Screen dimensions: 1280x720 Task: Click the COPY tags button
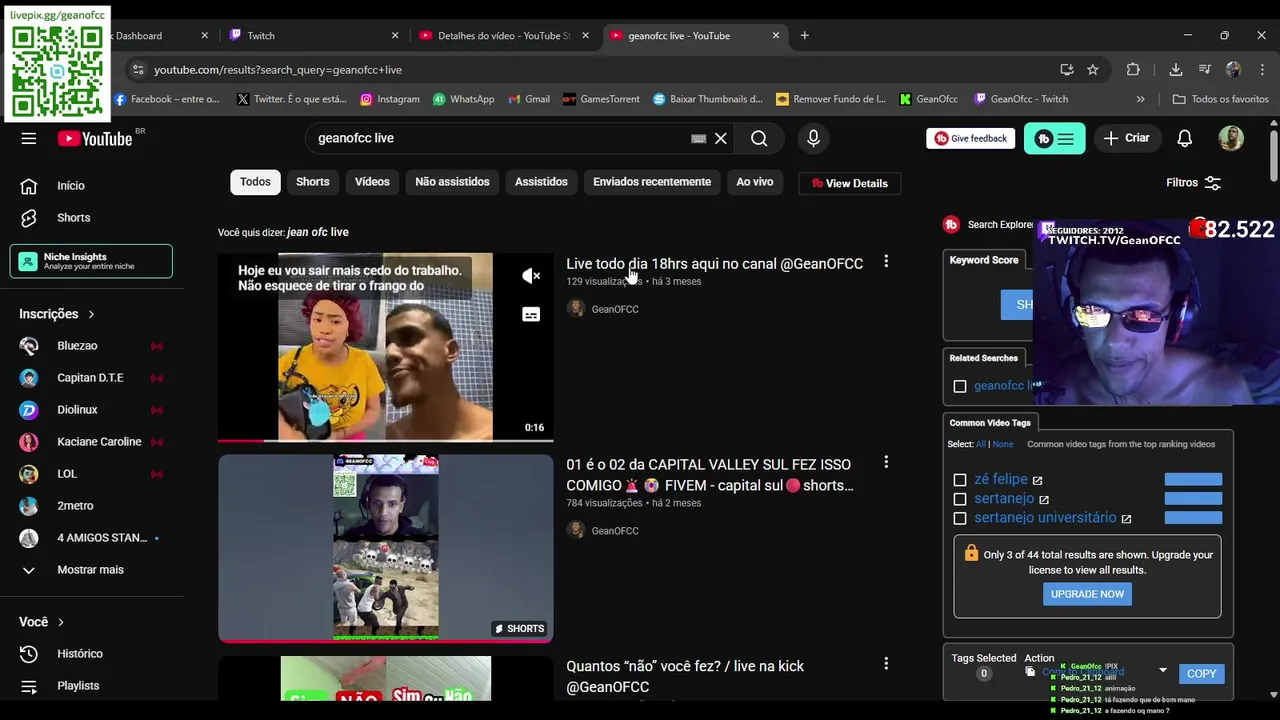click(x=1201, y=674)
